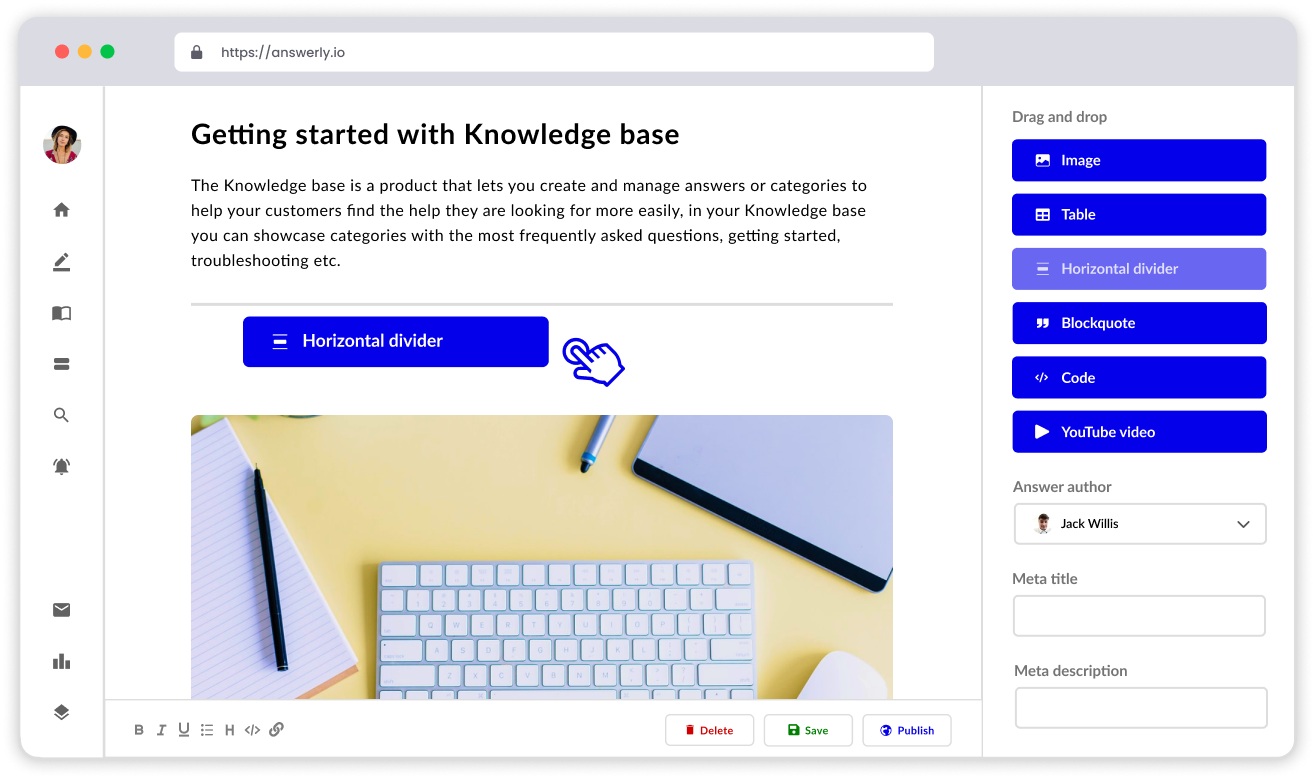The height and width of the screenshot is (779, 1315).
Task: Click the stacked bars sidebar icon
Action: 62,364
